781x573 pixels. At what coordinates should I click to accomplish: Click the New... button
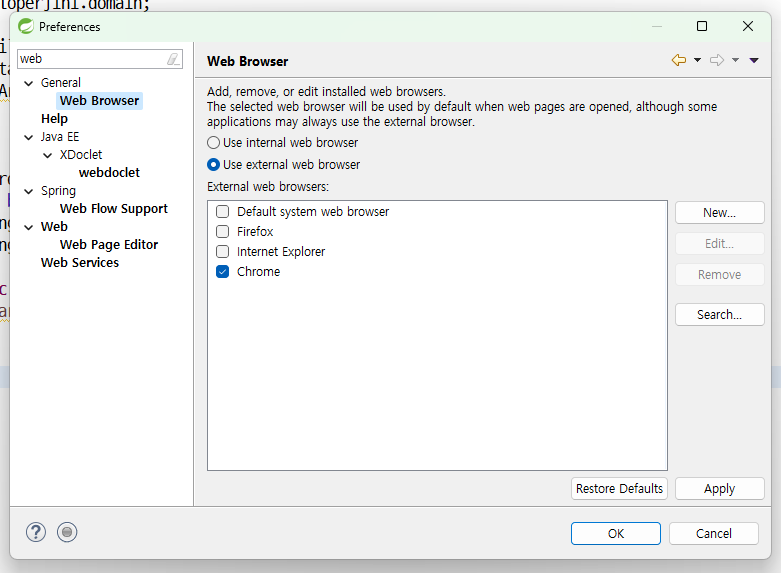[719, 213]
